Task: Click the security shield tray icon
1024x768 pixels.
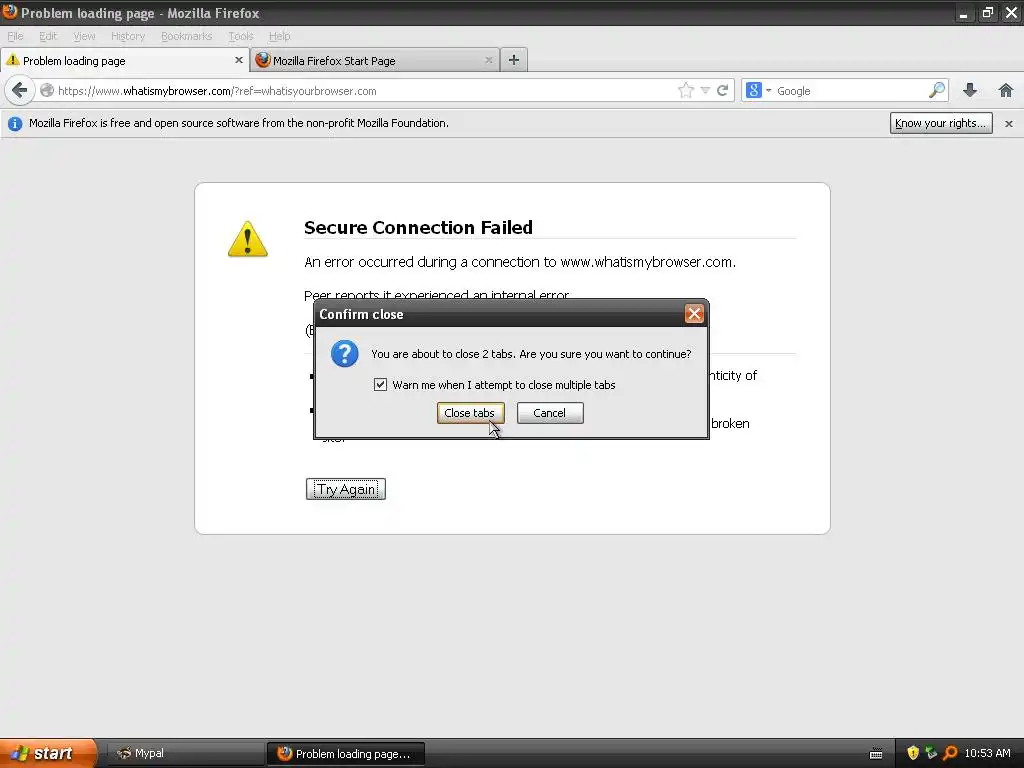Action: (912, 753)
